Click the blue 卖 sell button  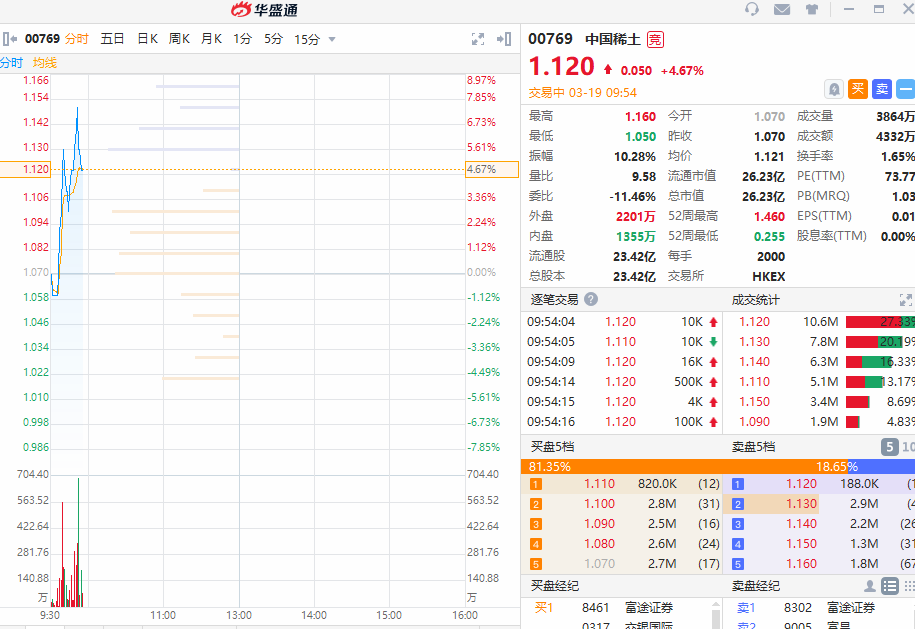882,89
